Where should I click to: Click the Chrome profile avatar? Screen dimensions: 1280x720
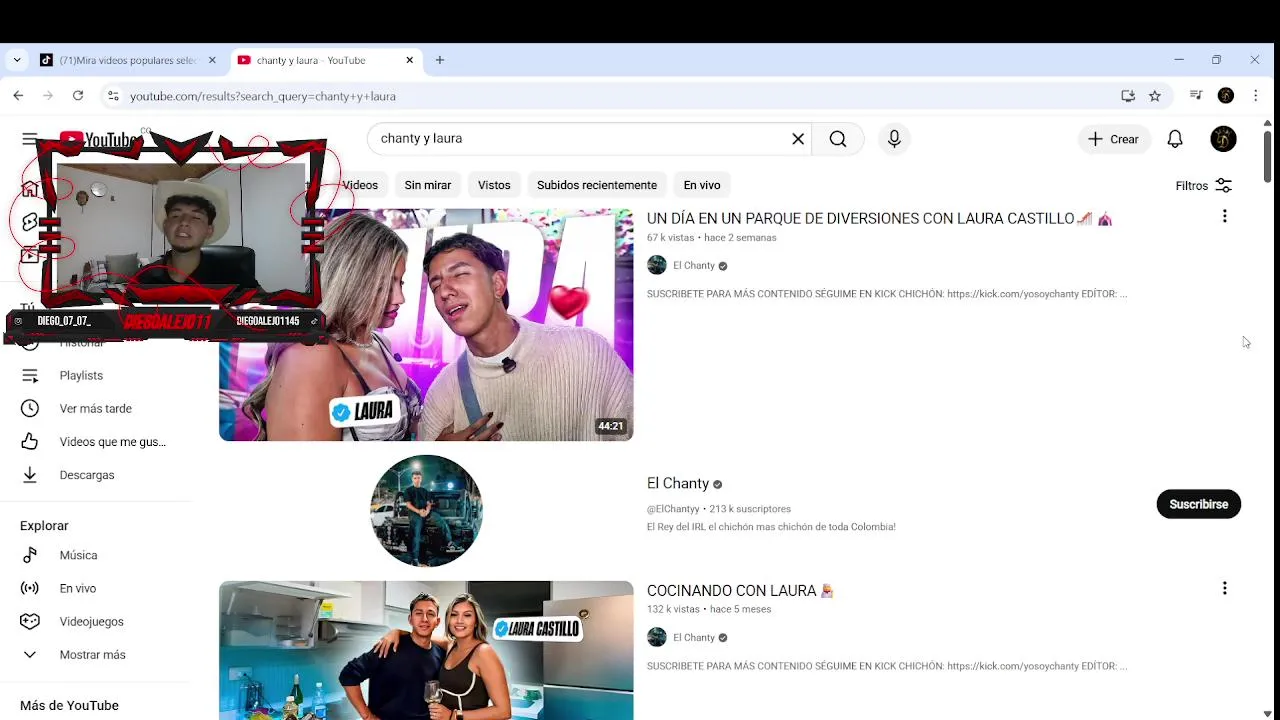click(1226, 96)
